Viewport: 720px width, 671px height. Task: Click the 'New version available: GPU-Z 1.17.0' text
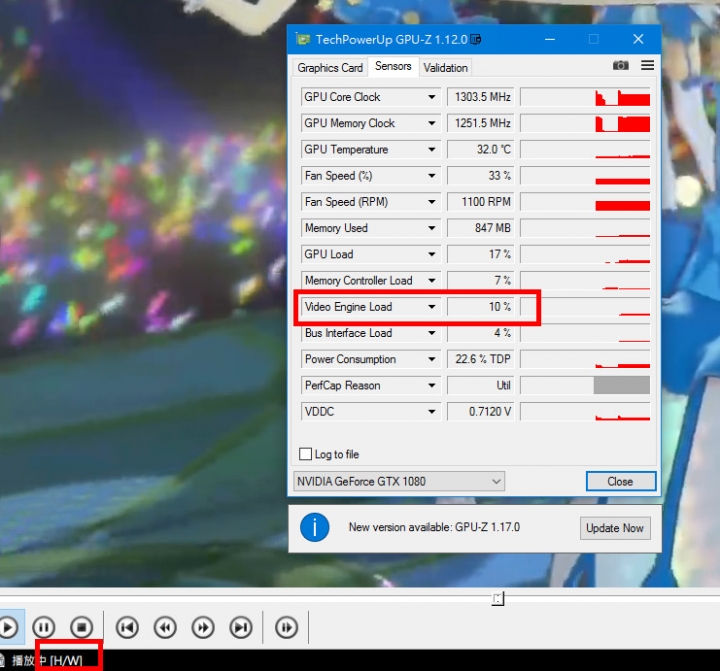(434, 527)
